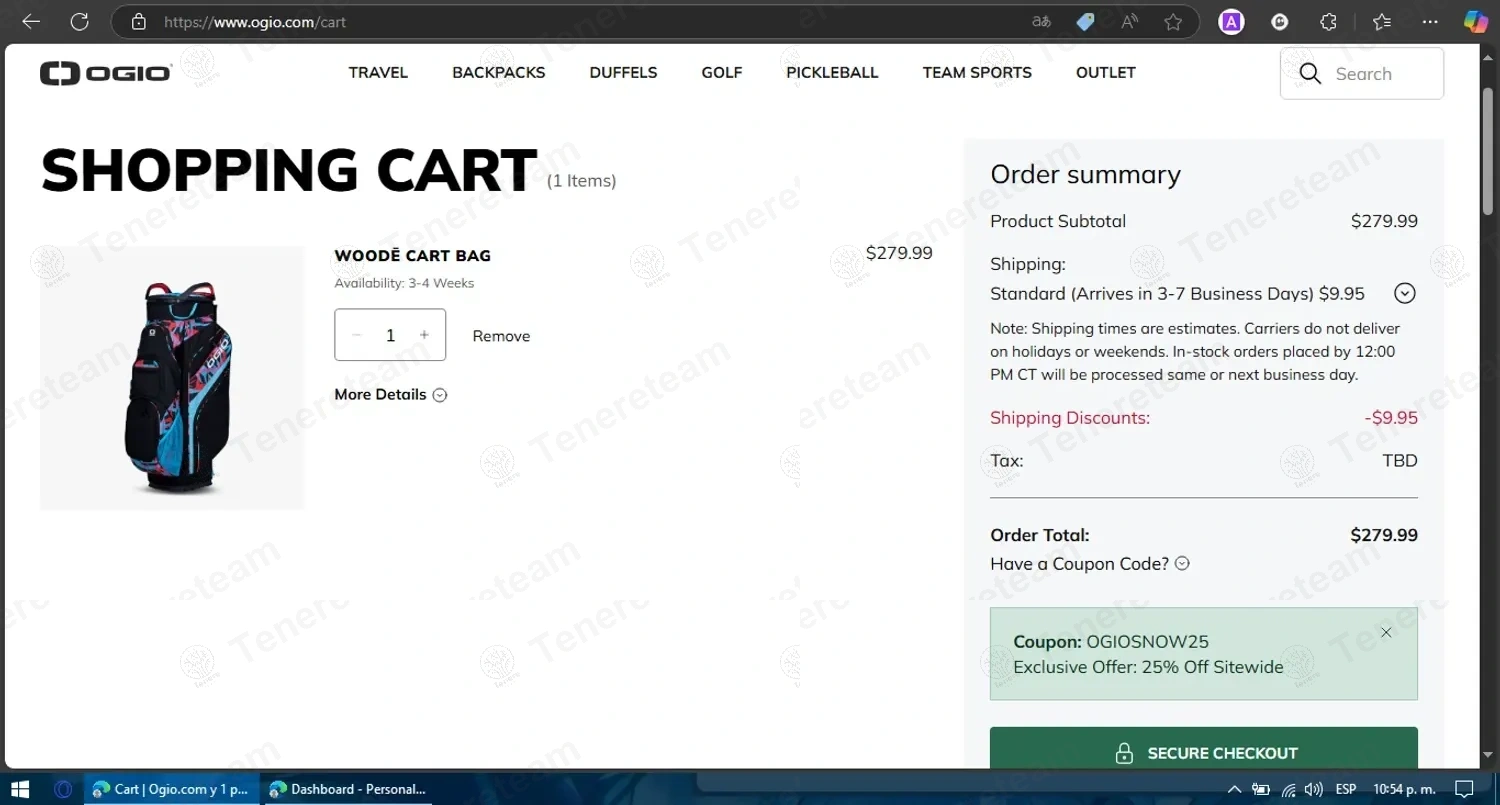The image size is (1500, 805).
Task: Open the GOLF menu
Action: pyautogui.click(x=722, y=72)
